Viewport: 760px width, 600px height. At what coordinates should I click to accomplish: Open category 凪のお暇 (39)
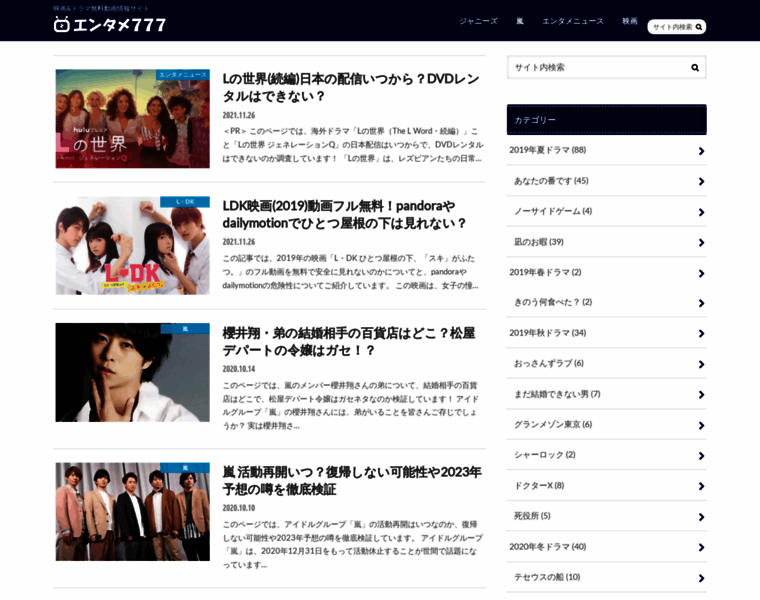click(538, 242)
